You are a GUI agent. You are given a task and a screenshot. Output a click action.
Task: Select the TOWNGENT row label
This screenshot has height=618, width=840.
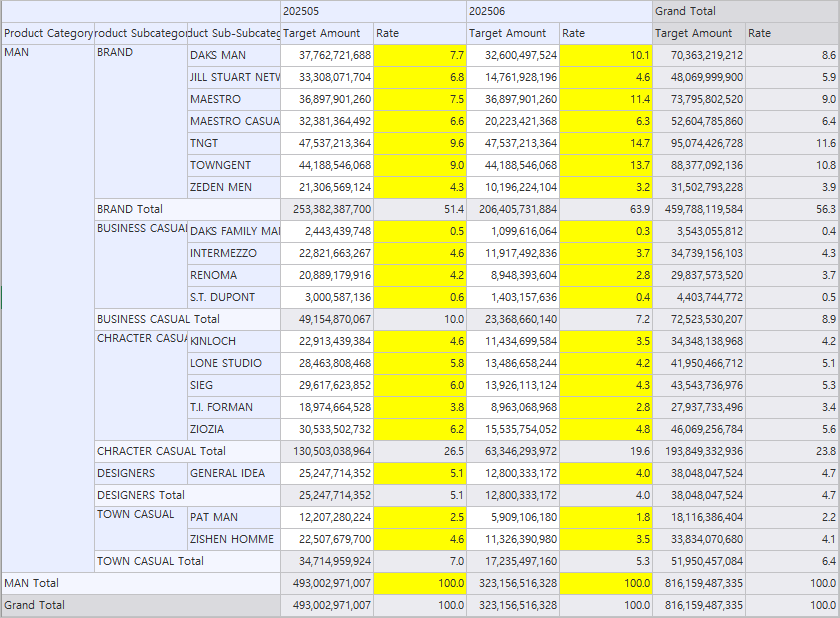(x=234, y=165)
